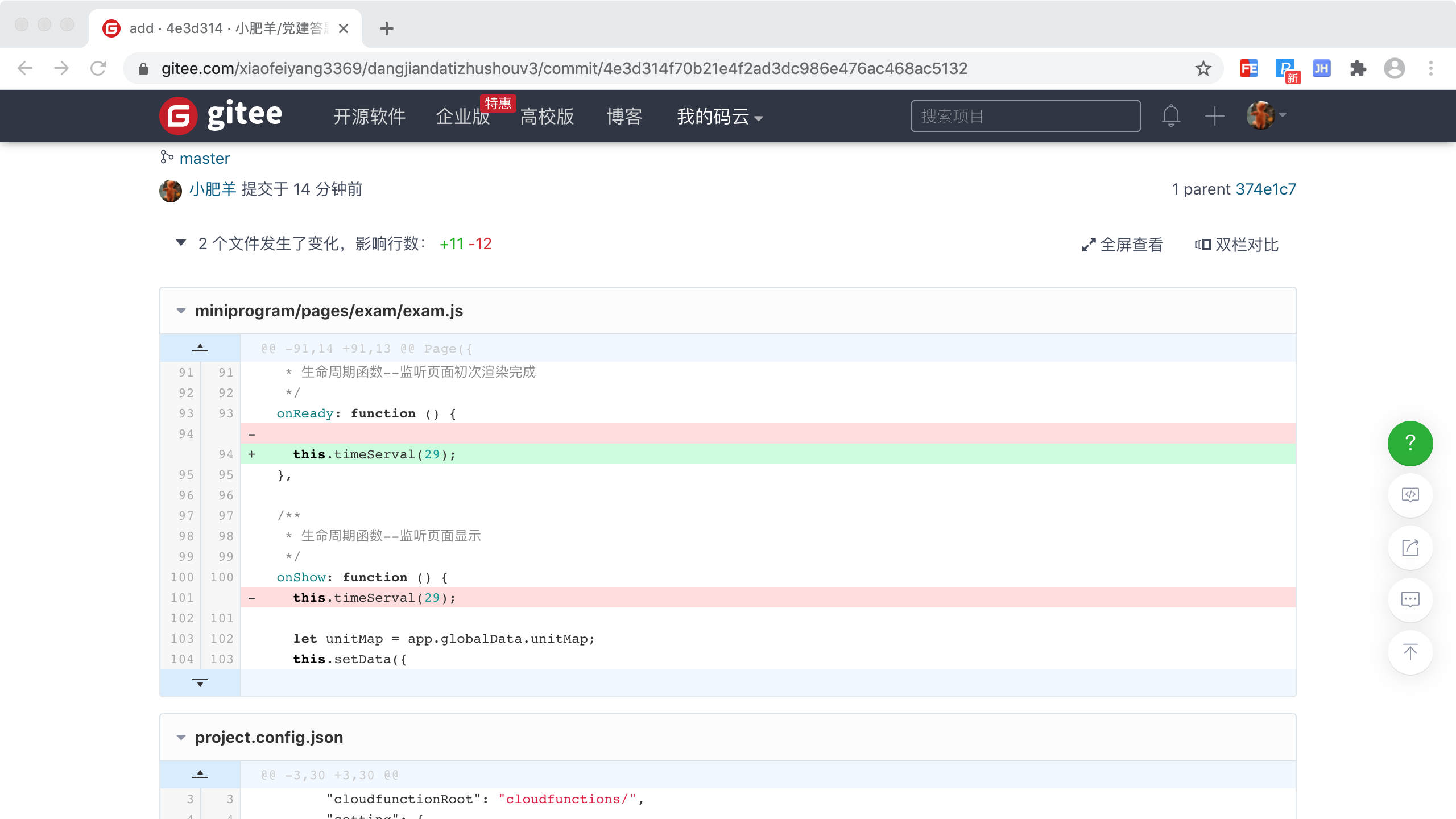The height and width of the screenshot is (819, 1456).
Task: Open 开源软件 navigation item
Action: pyautogui.click(x=369, y=117)
